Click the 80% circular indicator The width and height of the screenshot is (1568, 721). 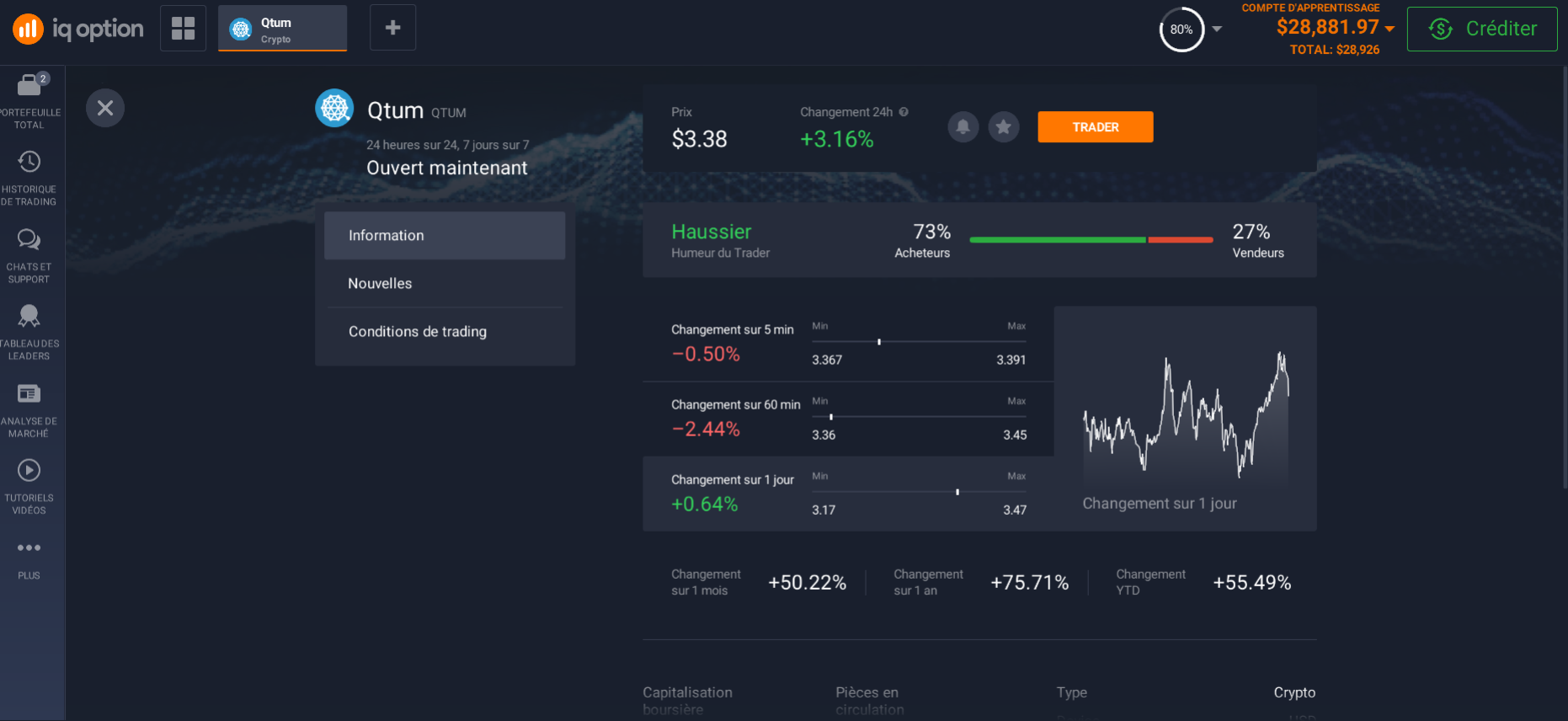pos(1181,29)
